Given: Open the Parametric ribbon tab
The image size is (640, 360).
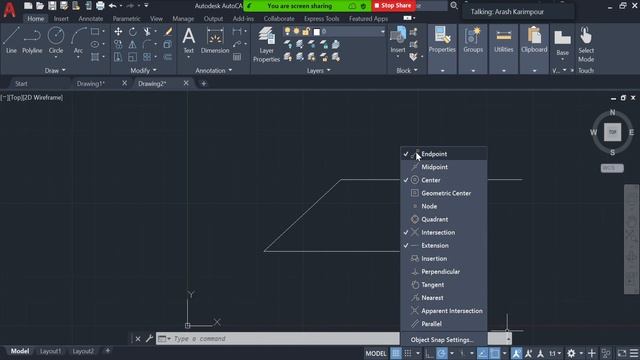Looking at the screenshot, I should [x=126, y=18].
